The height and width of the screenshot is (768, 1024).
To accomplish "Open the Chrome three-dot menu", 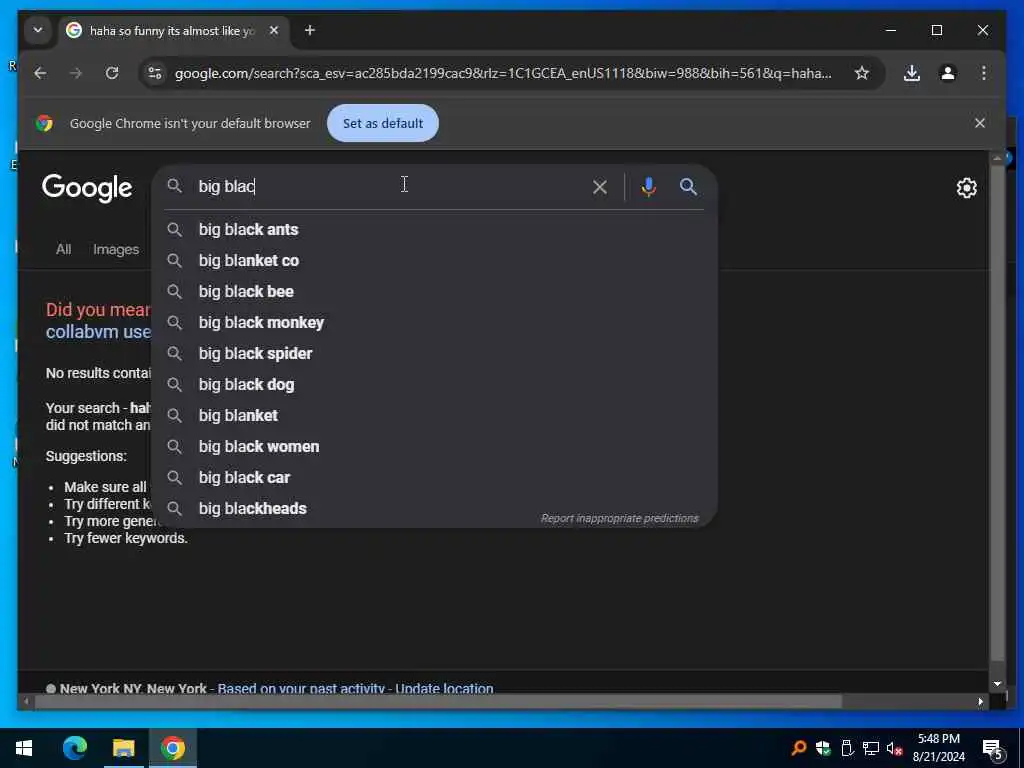I will click(984, 73).
